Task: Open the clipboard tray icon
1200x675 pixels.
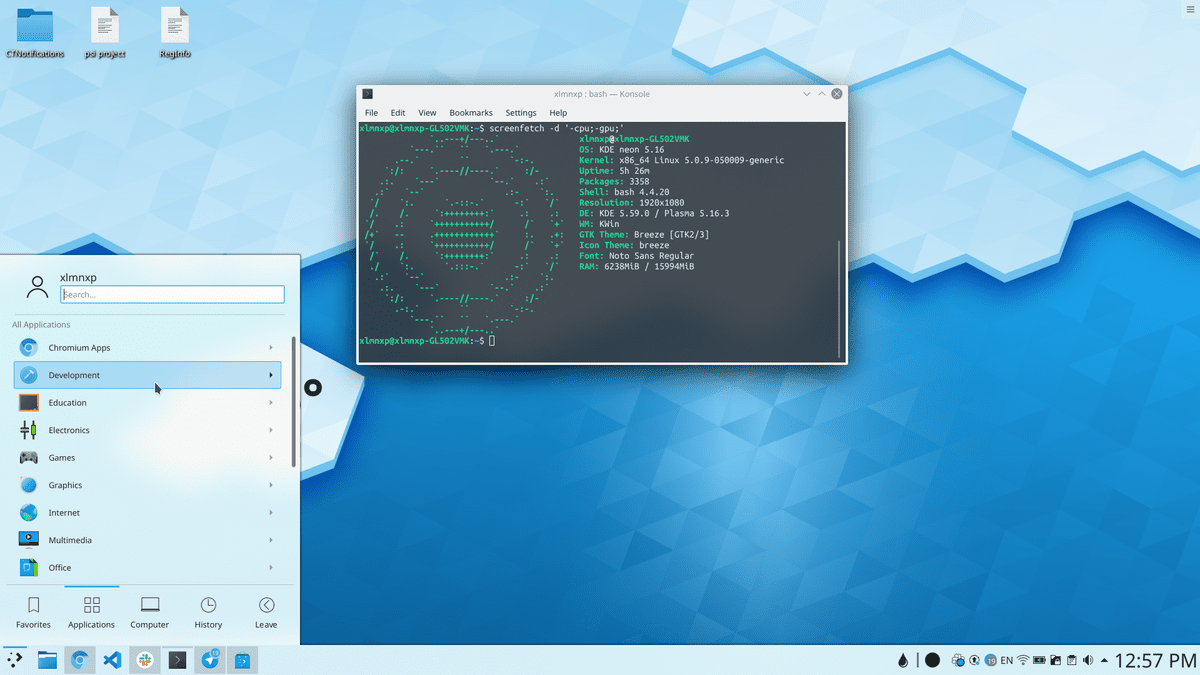Action: [1070, 660]
